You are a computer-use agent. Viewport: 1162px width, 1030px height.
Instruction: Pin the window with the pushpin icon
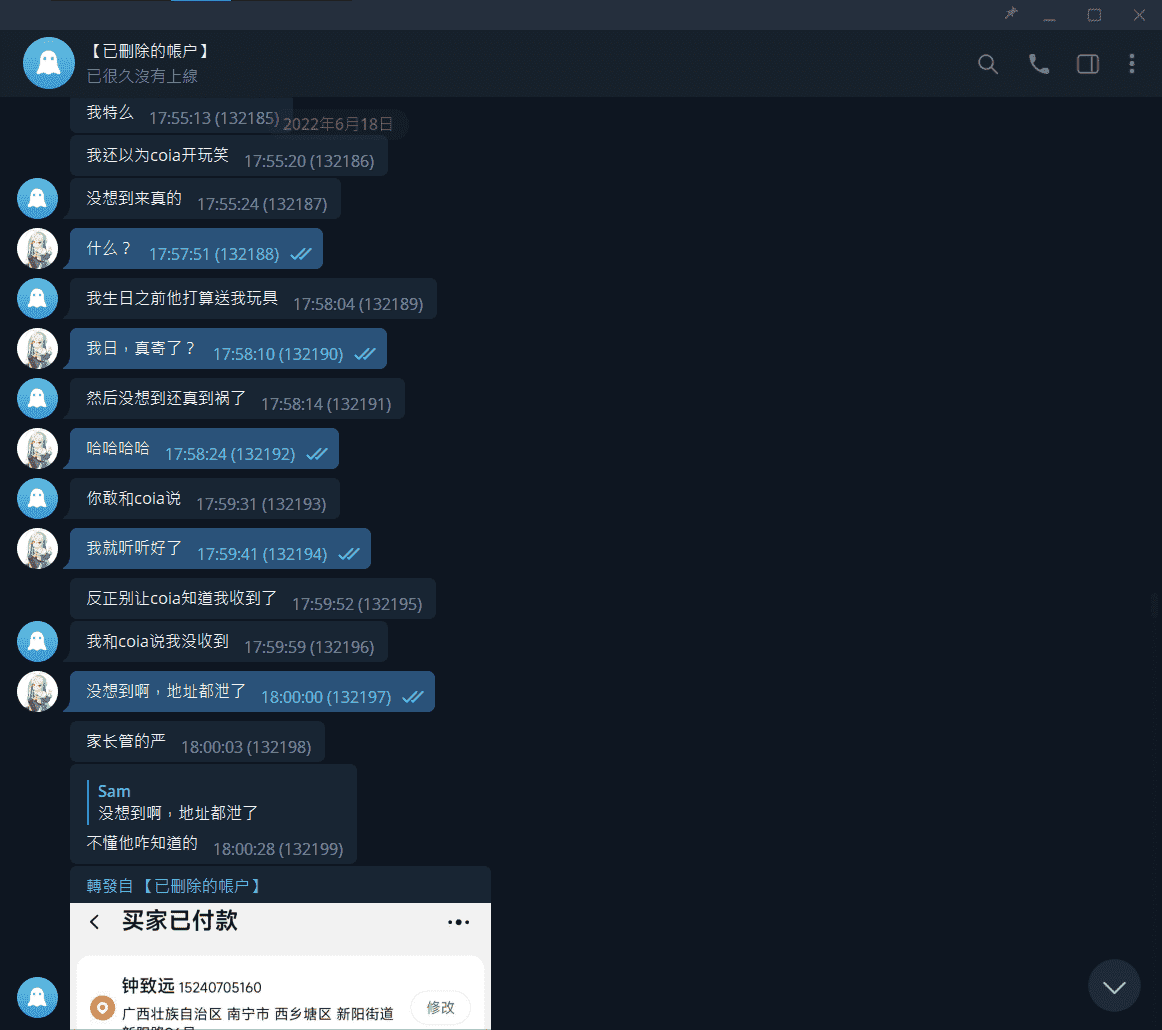tap(1011, 14)
